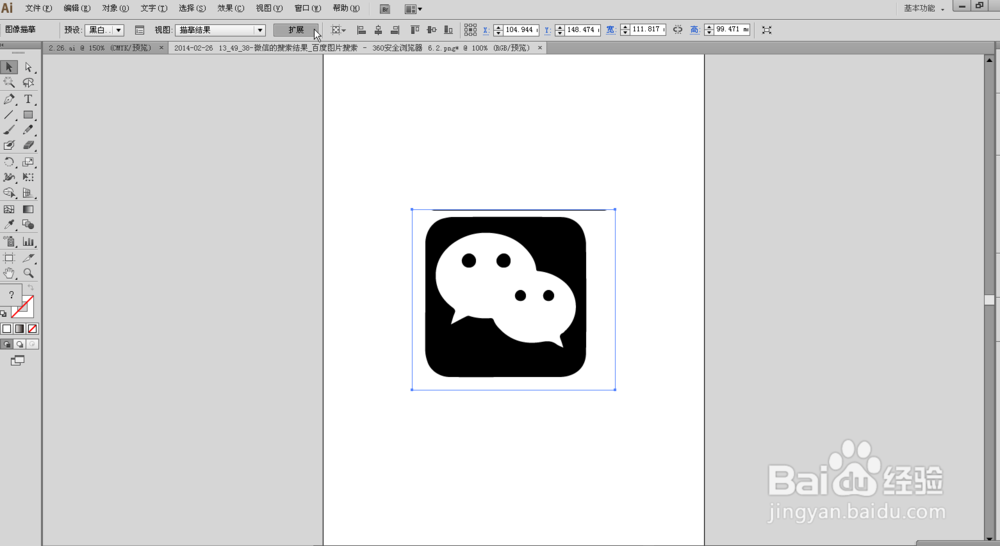Open the 文件 menu

tap(38, 8)
